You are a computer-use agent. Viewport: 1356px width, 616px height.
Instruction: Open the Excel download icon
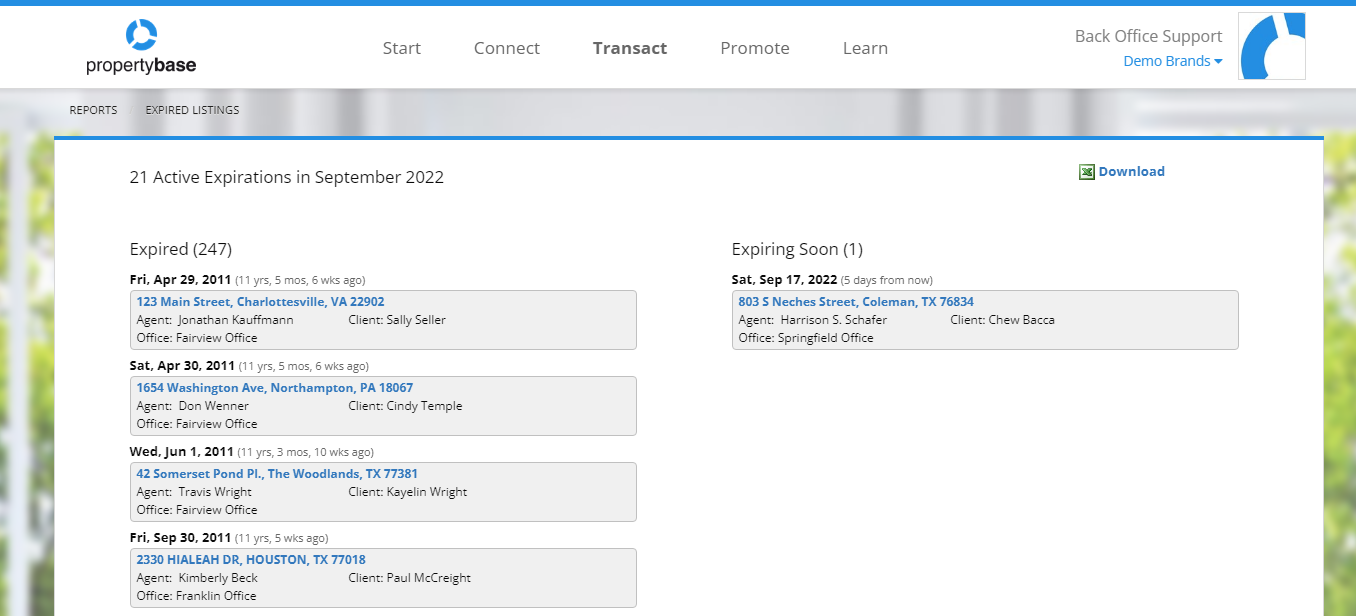coord(1085,171)
